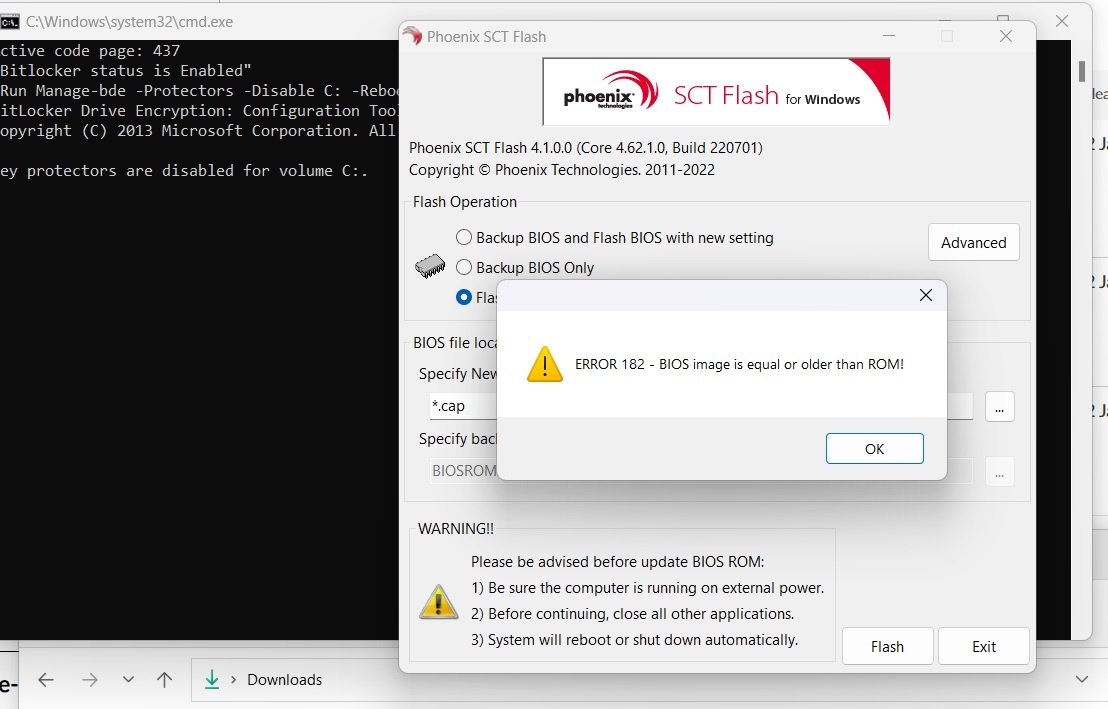1108x709 pixels.
Task: Click the Phoenix SCT Flash banner logo
Action: click(x=716, y=92)
